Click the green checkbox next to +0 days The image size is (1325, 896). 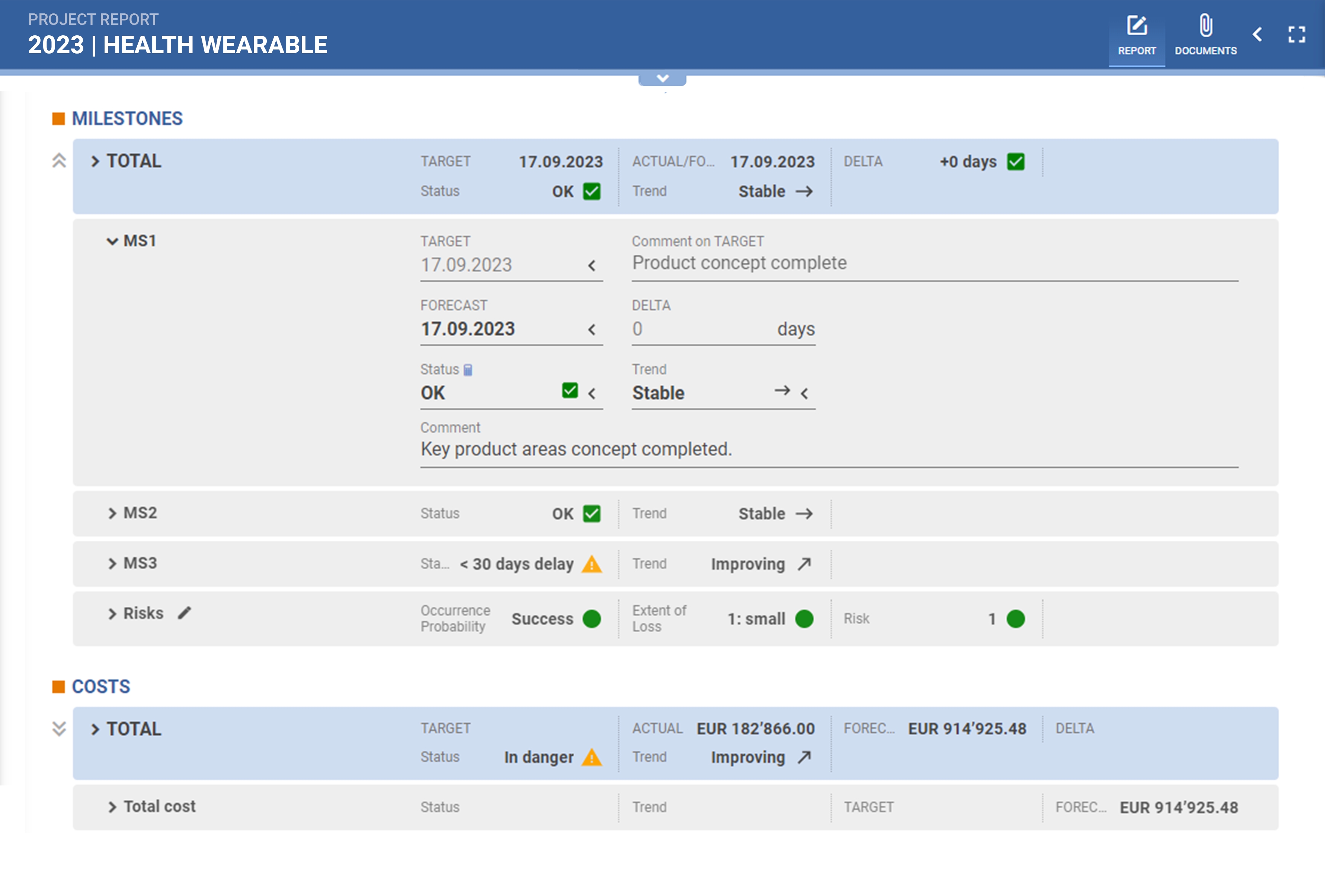(x=1015, y=162)
